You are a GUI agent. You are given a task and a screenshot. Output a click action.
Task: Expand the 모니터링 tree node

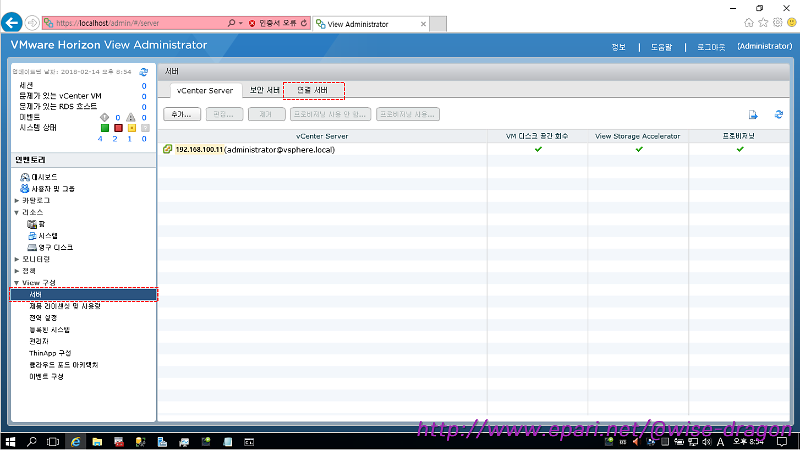click(17, 259)
